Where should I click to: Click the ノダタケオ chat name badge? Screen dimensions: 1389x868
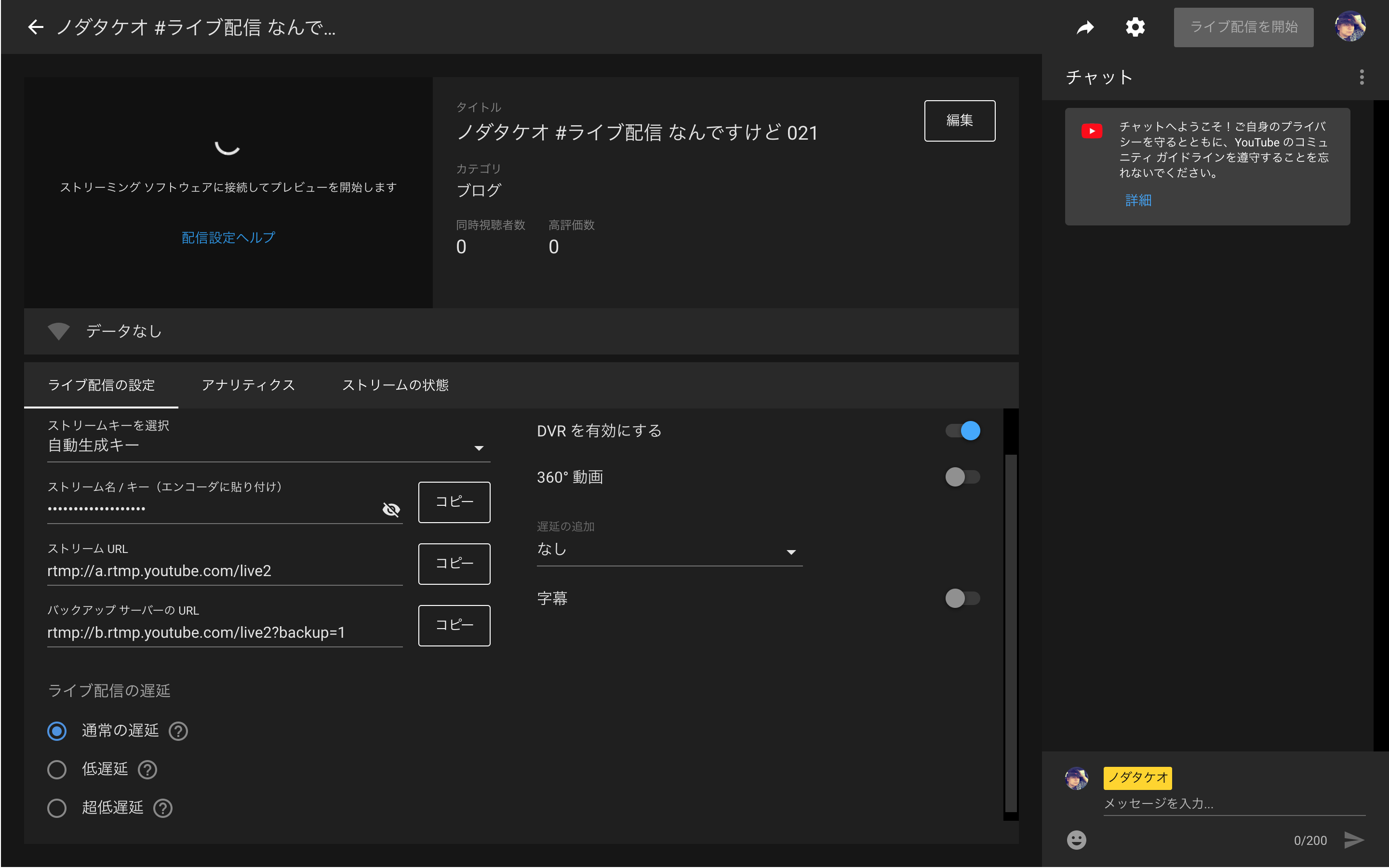1137,778
